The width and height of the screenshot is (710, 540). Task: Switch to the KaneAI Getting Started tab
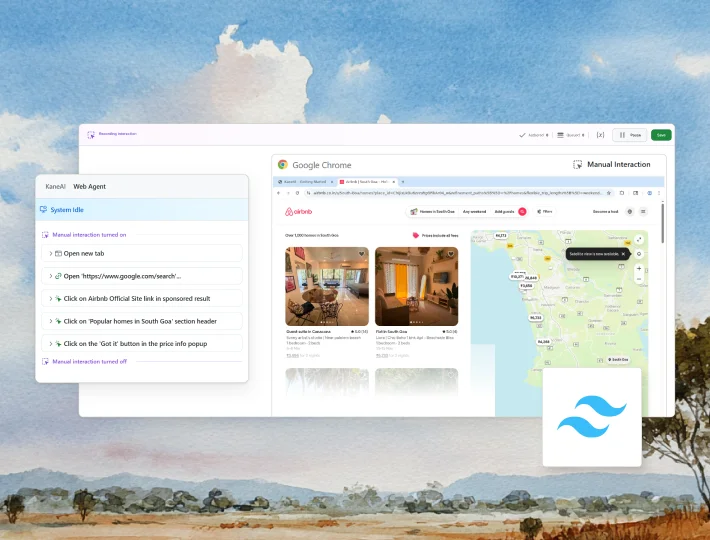304,182
